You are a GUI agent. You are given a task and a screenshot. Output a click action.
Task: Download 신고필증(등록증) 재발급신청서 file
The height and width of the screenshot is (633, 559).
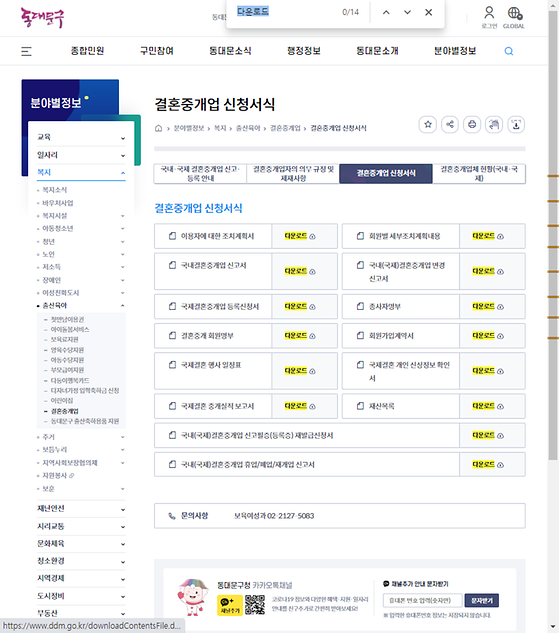[488, 435]
